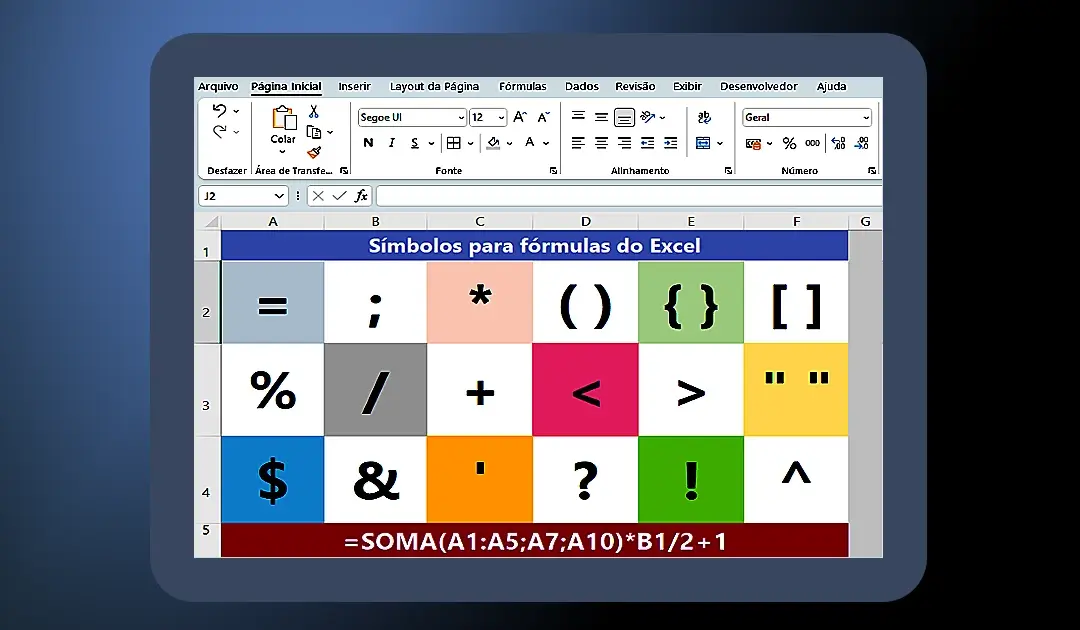The width and height of the screenshot is (1080, 630).
Task: Switch to the Dados tab
Action: click(x=582, y=87)
